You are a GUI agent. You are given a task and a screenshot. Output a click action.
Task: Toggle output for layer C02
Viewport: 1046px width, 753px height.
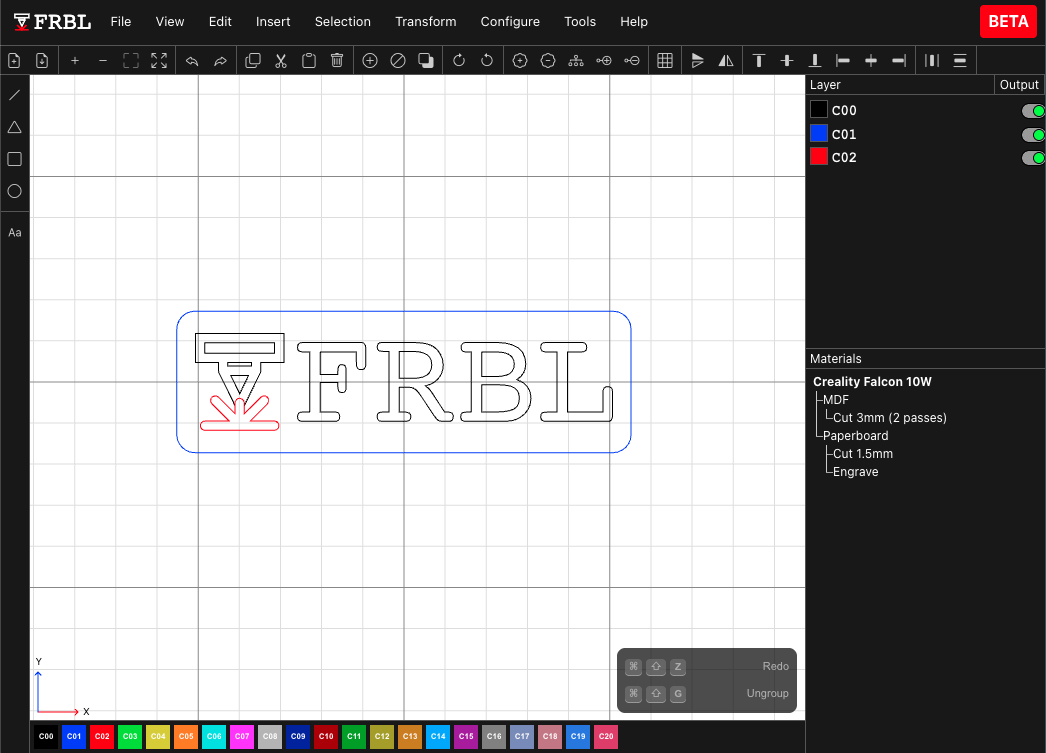[x=1033, y=157]
